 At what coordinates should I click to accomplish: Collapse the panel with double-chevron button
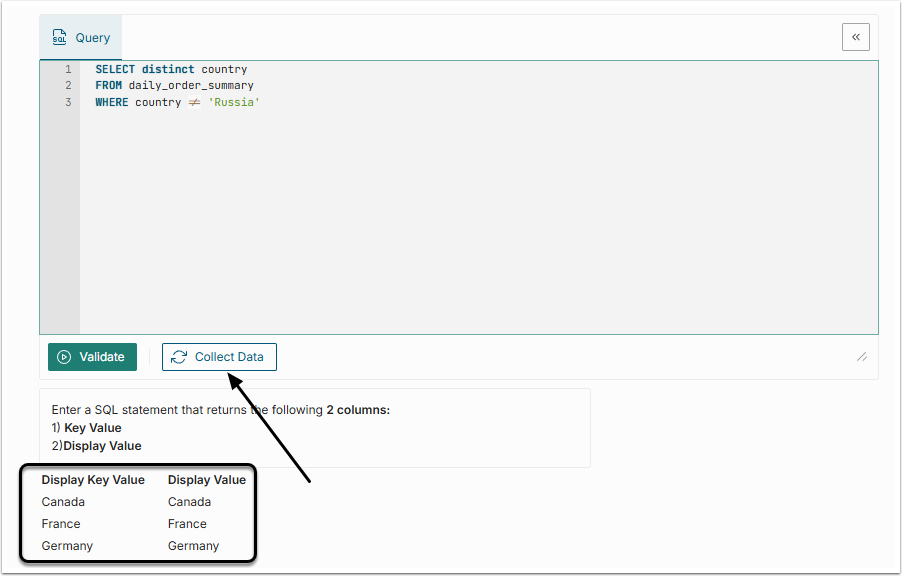855,37
